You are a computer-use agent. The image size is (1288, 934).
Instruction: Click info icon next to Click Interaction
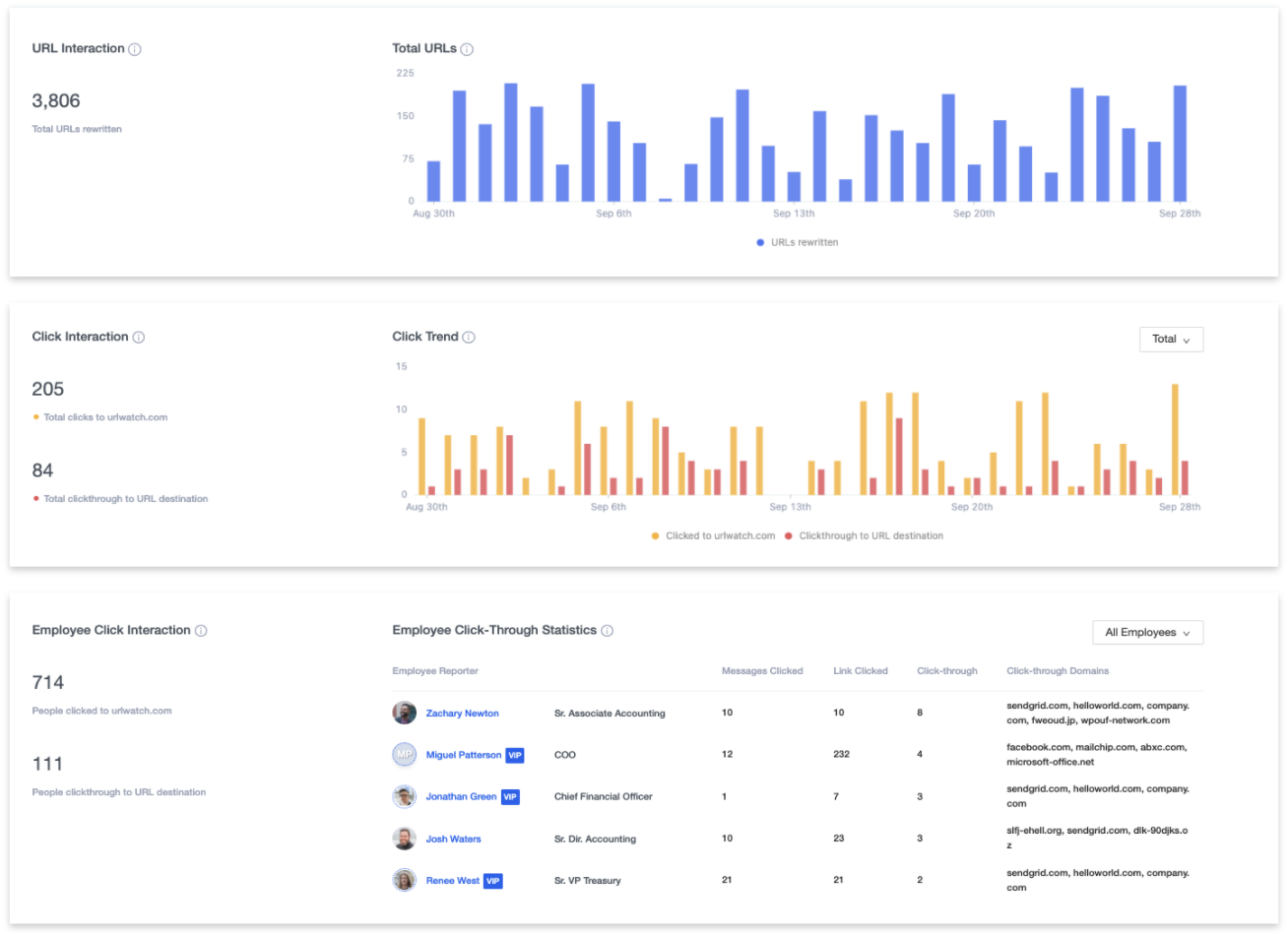[x=139, y=338]
